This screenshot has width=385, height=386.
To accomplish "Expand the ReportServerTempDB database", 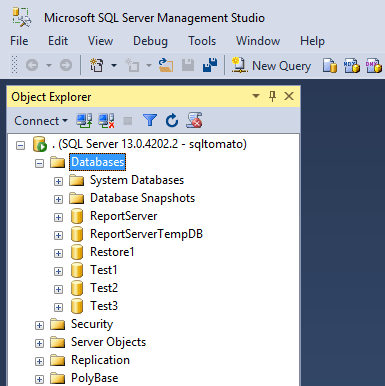I will coord(58,236).
